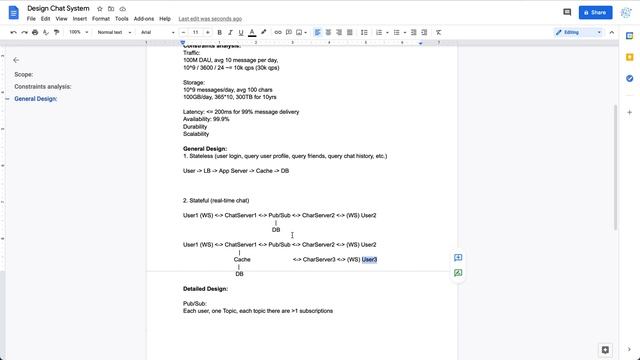Toggle numbered list
The width and height of the screenshot is (640, 360).
click(379, 32)
